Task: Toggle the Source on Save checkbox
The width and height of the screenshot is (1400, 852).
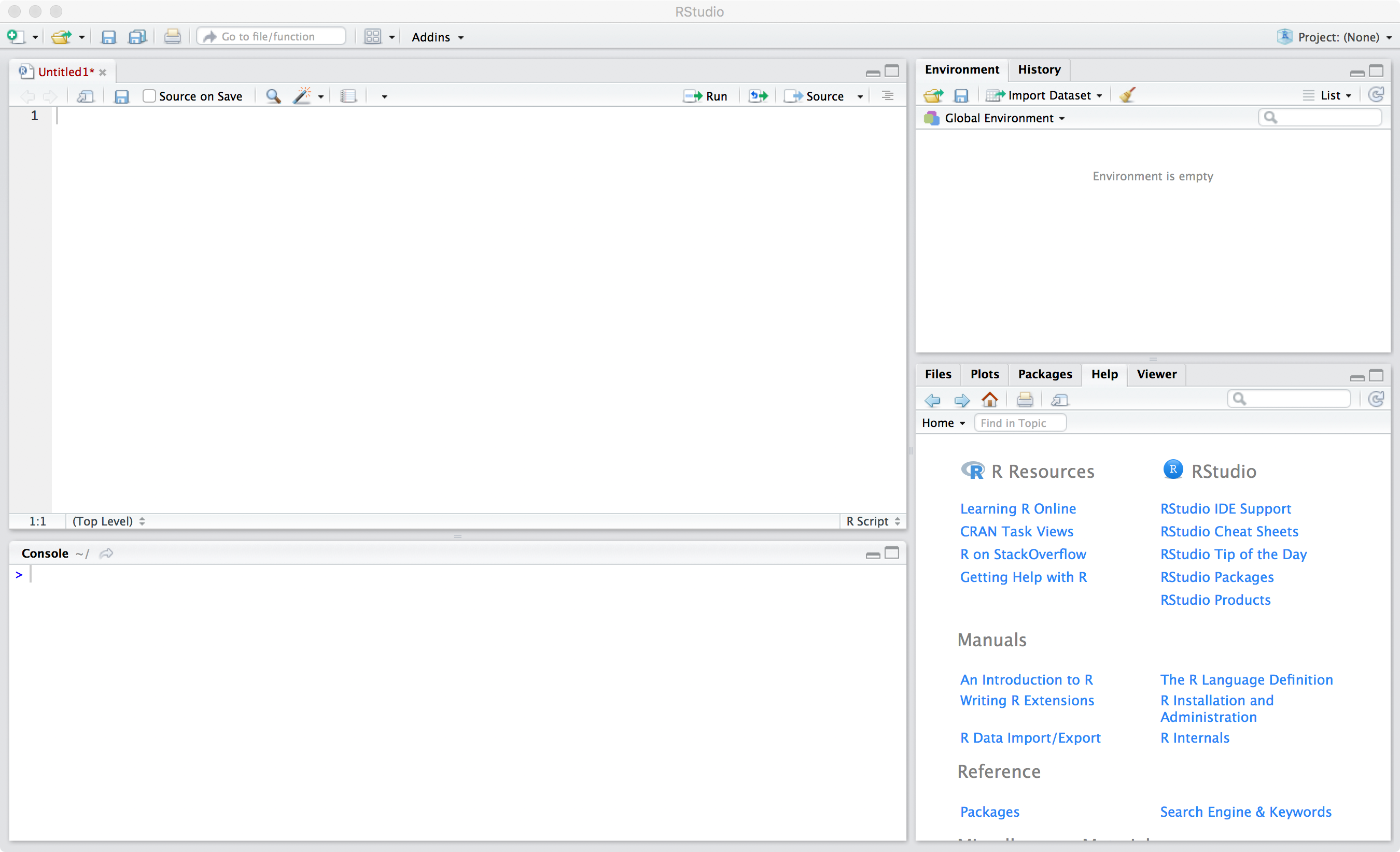Action: coord(149,96)
